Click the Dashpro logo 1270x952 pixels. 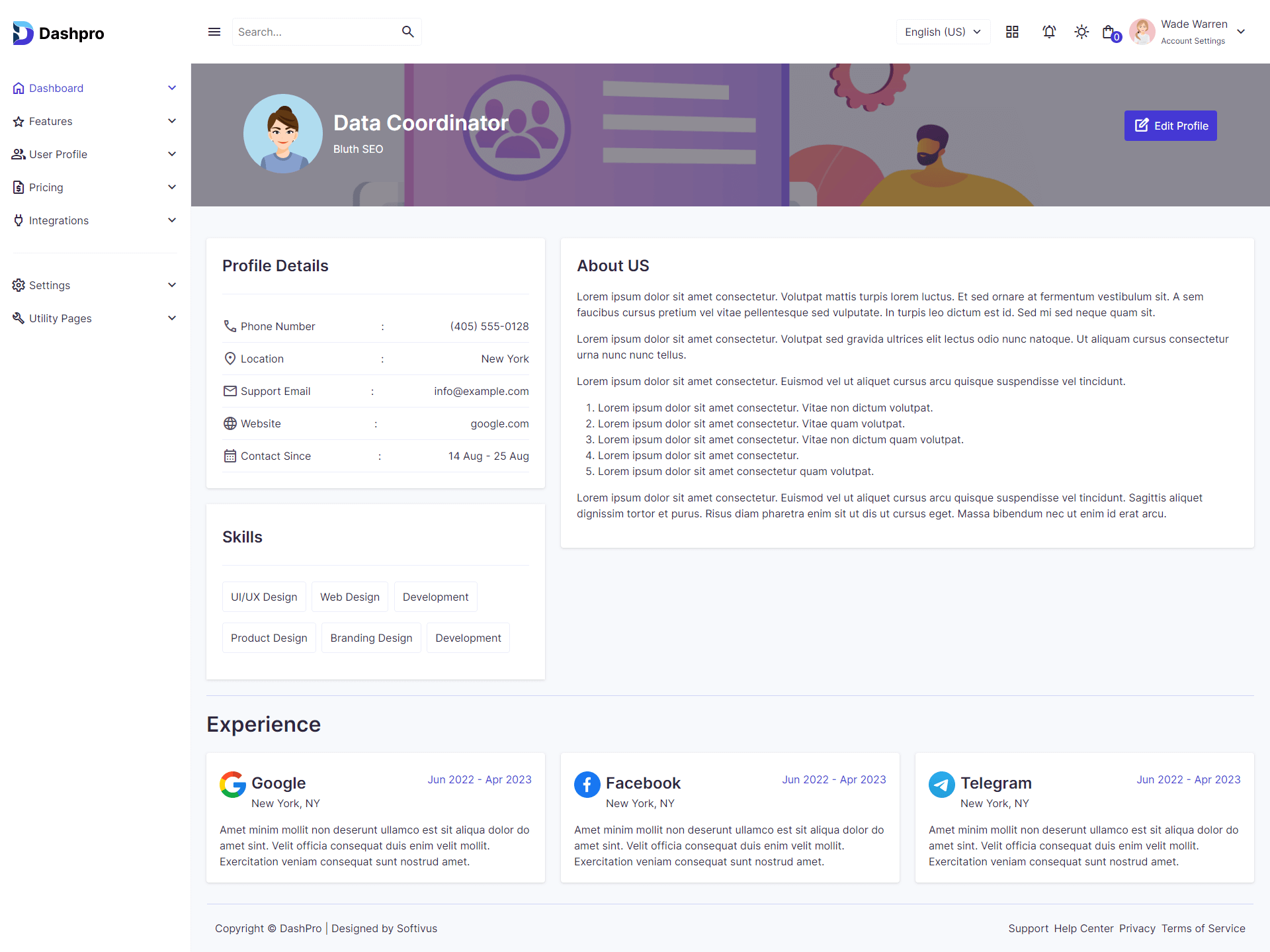point(58,33)
